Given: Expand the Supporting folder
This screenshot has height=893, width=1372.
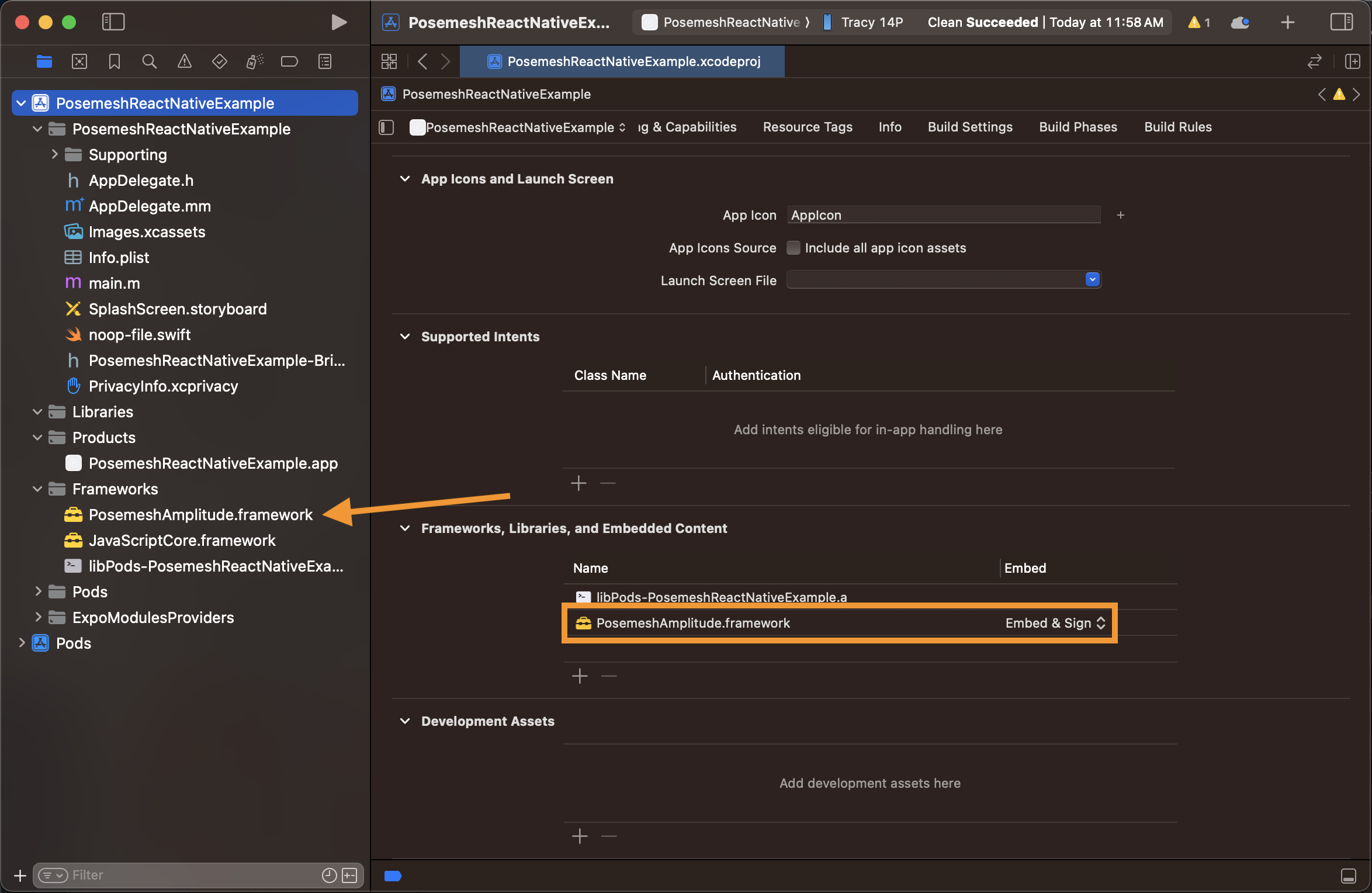Looking at the screenshot, I should [x=54, y=154].
